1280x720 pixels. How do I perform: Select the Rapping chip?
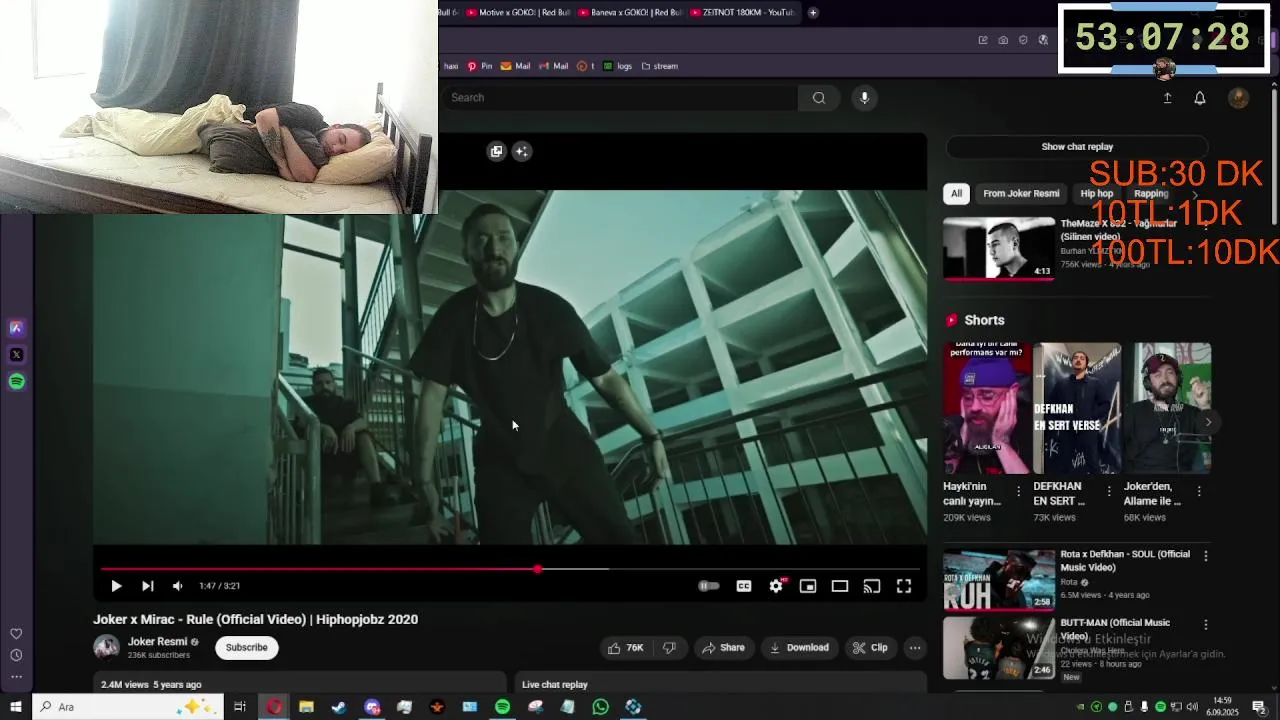point(1150,194)
